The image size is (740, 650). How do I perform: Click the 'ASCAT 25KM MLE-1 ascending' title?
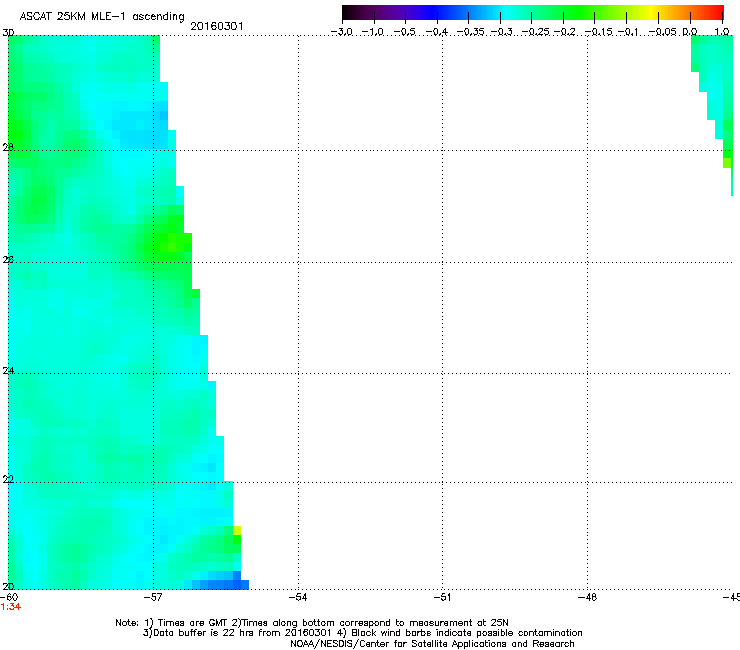pos(102,17)
